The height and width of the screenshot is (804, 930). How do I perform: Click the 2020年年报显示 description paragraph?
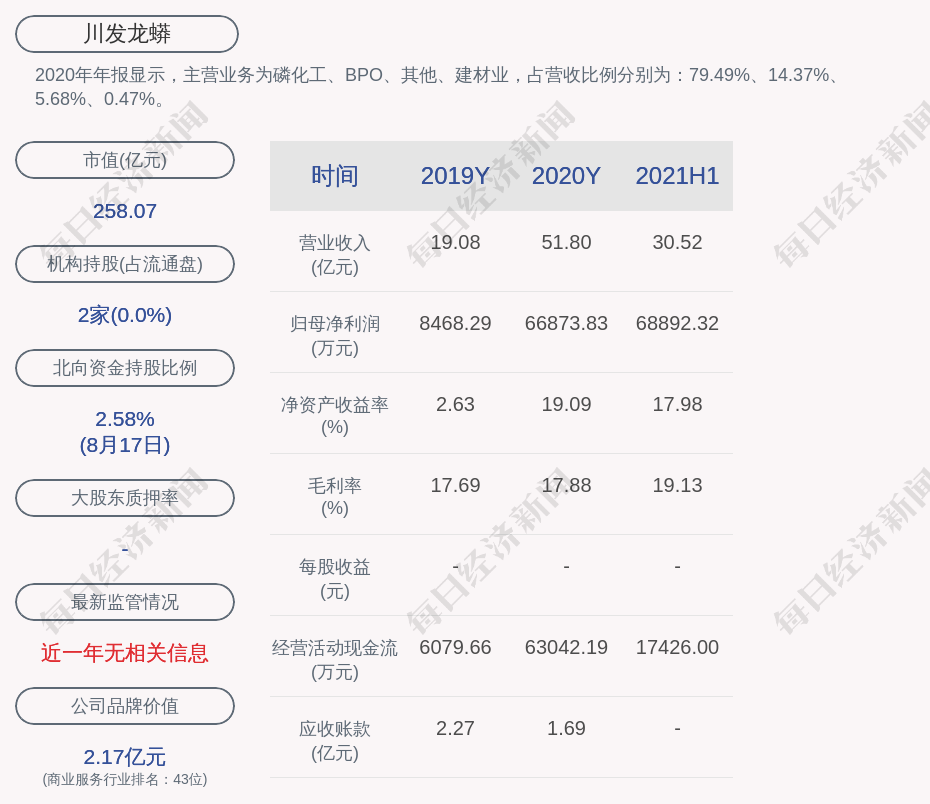[438, 87]
